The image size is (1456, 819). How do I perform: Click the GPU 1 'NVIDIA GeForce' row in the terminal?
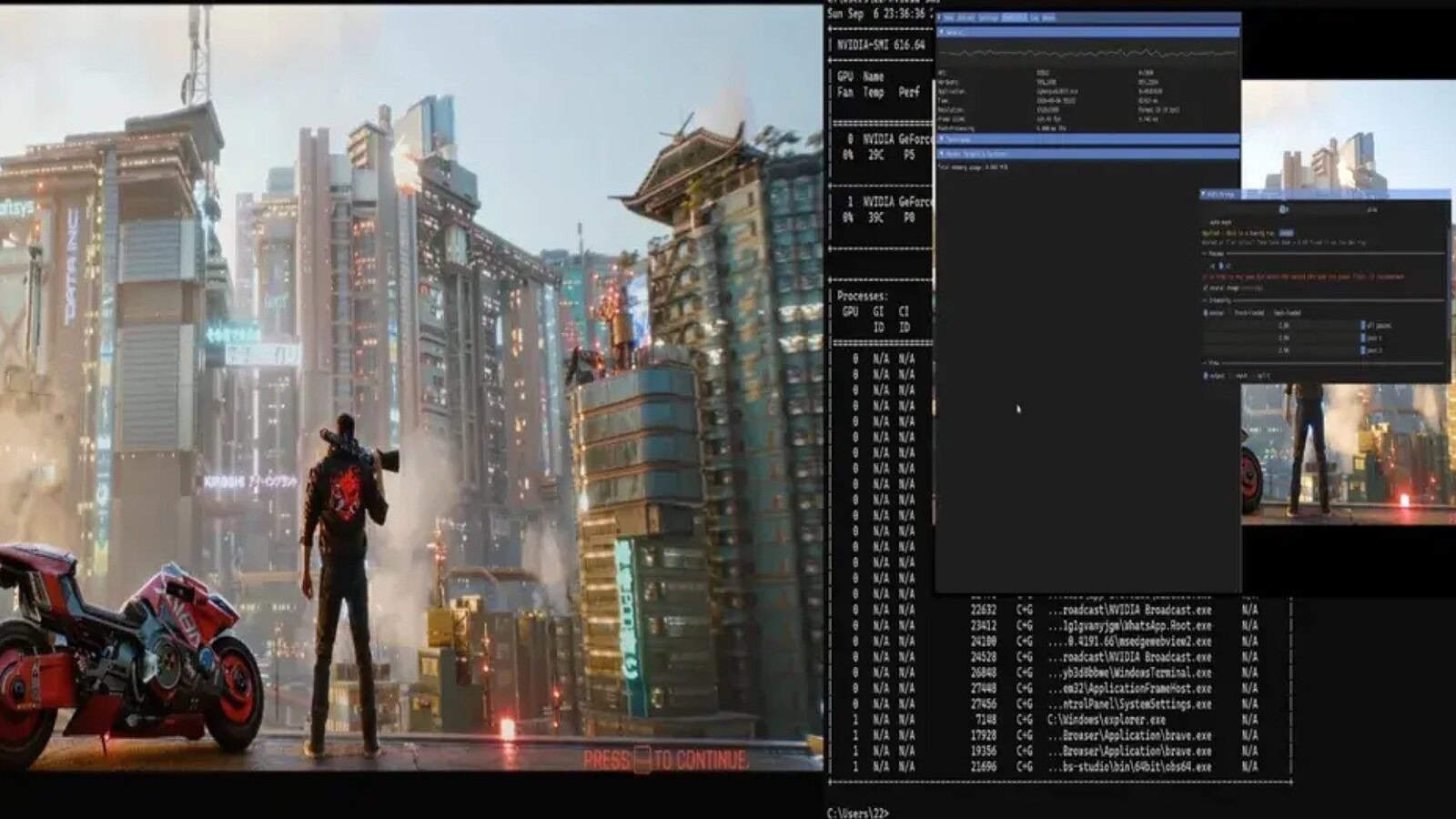889,201
